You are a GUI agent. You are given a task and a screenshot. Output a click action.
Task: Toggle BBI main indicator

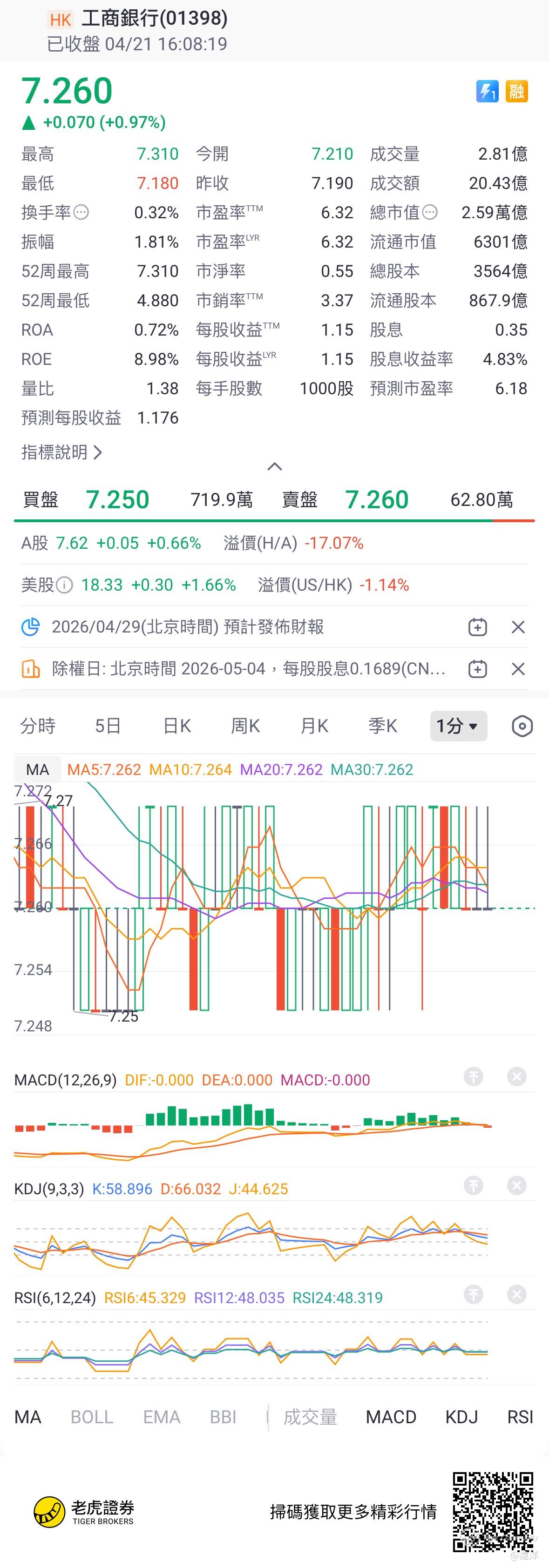click(223, 1417)
